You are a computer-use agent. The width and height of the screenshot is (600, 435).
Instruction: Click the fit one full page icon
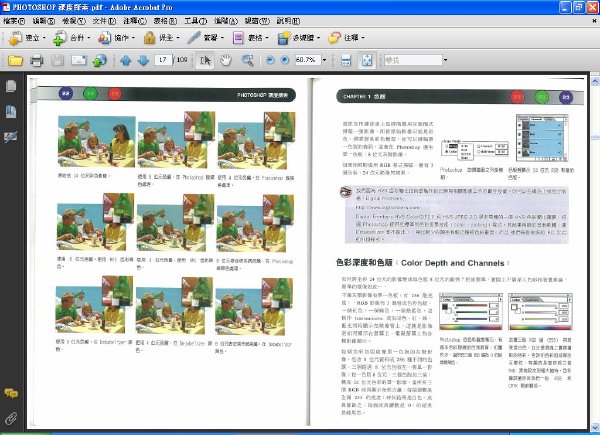click(367, 60)
